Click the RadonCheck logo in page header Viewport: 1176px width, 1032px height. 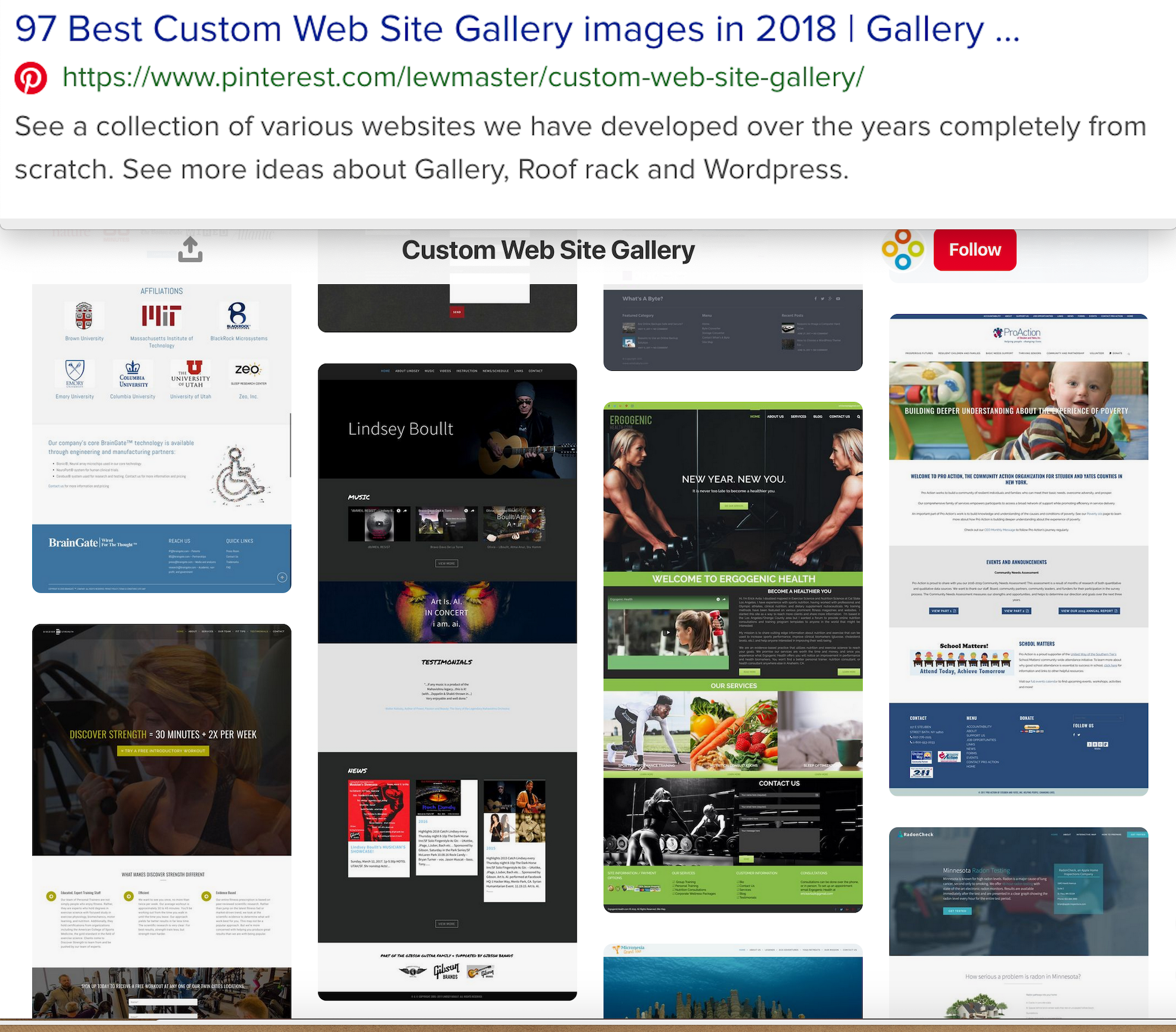coord(916,834)
